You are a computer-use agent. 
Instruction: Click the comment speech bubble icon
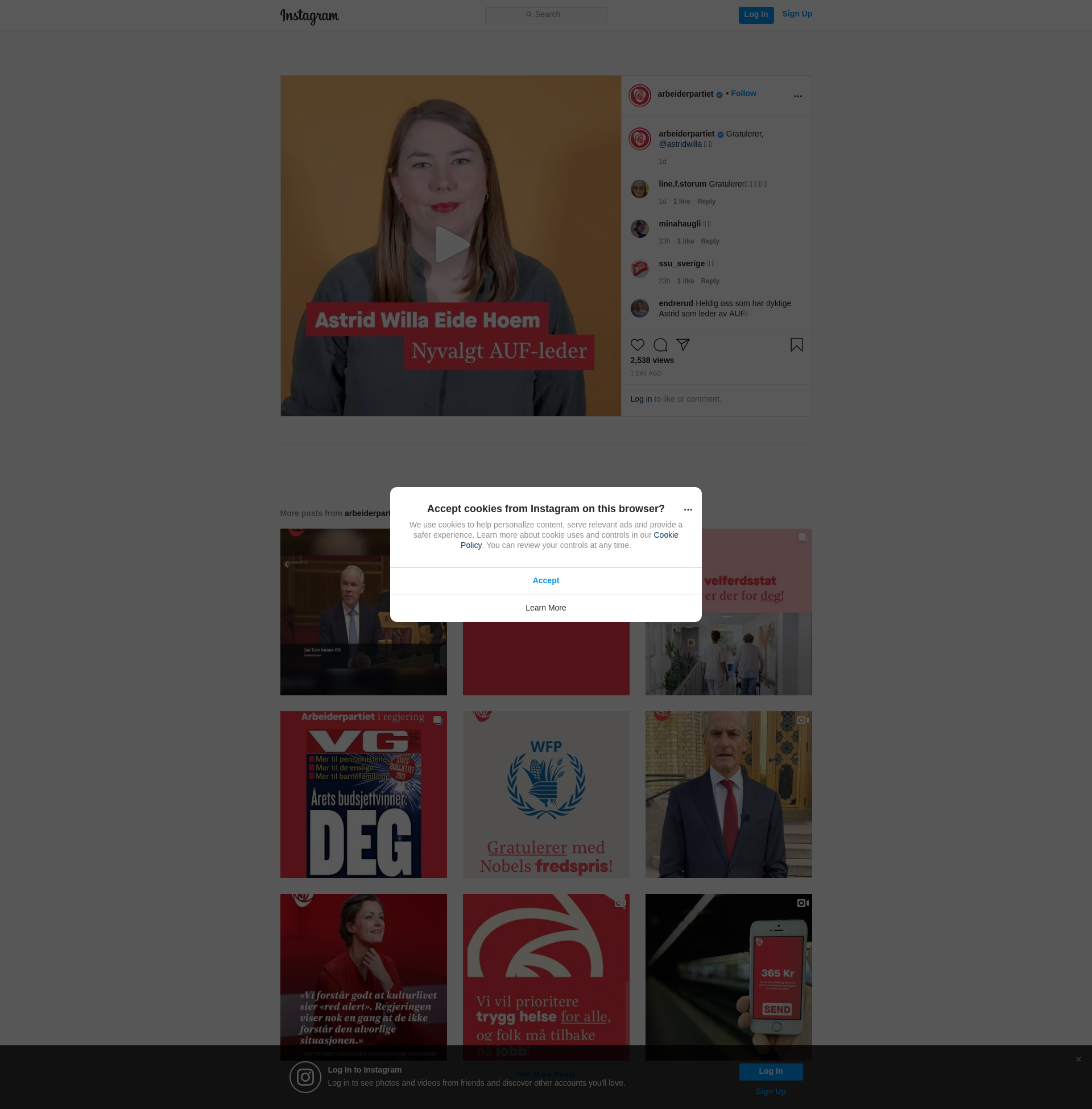pos(660,345)
